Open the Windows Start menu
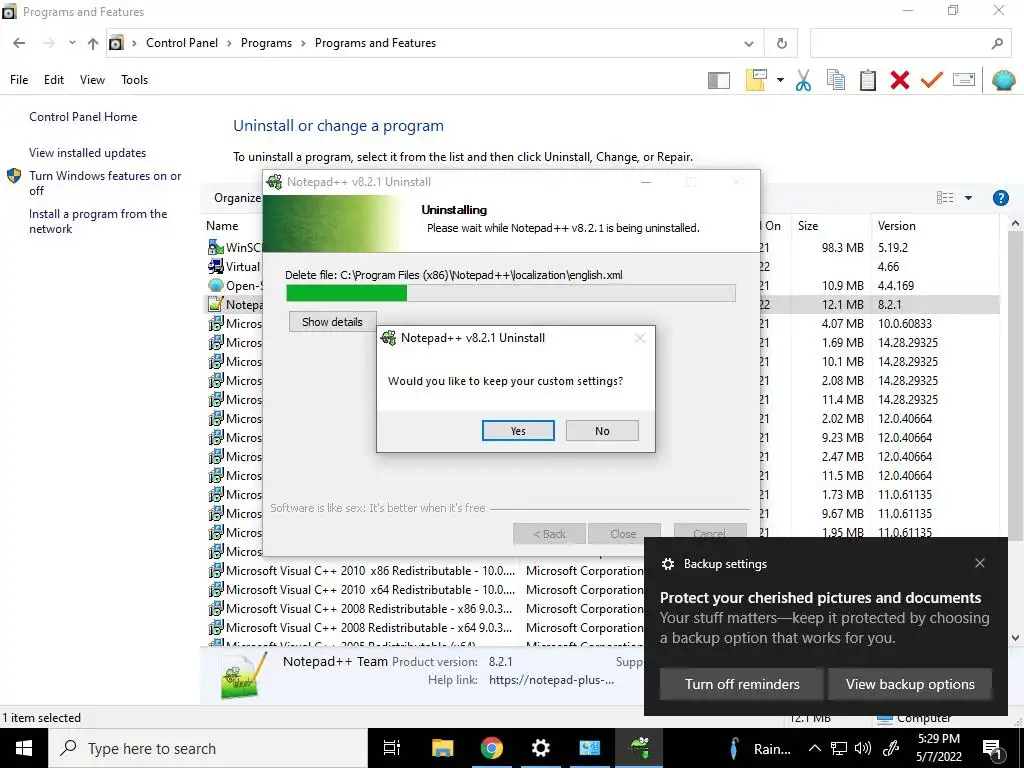This screenshot has height=768, width=1024. coord(24,748)
